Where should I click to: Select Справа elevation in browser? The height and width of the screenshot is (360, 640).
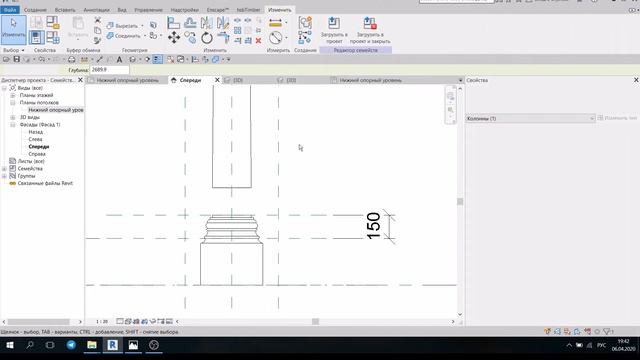coord(37,154)
